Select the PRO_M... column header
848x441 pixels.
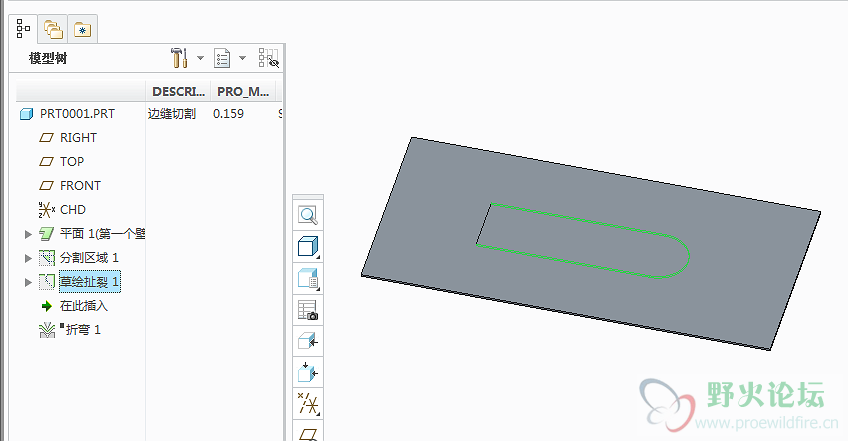(243, 91)
